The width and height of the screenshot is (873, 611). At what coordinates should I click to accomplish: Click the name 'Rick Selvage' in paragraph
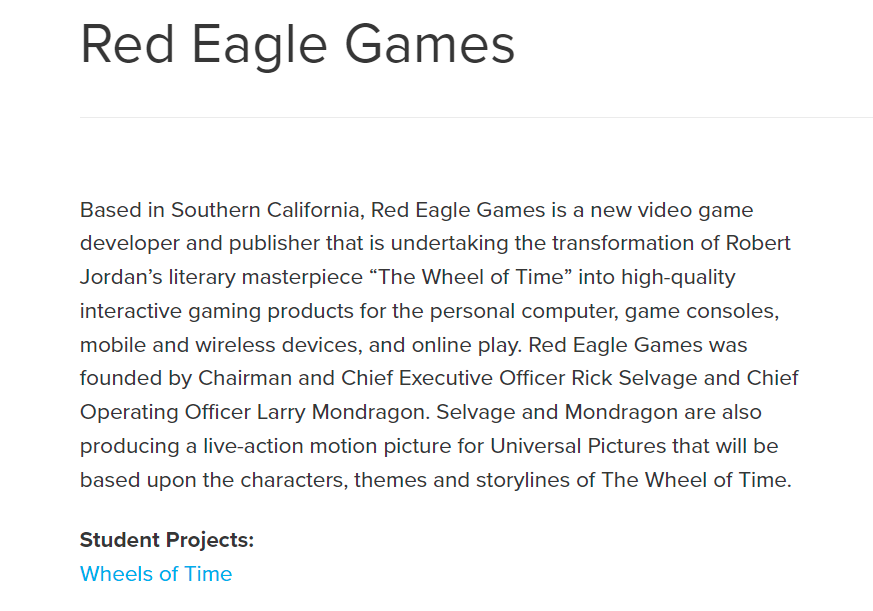pyautogui.click(x=634, y=378)
